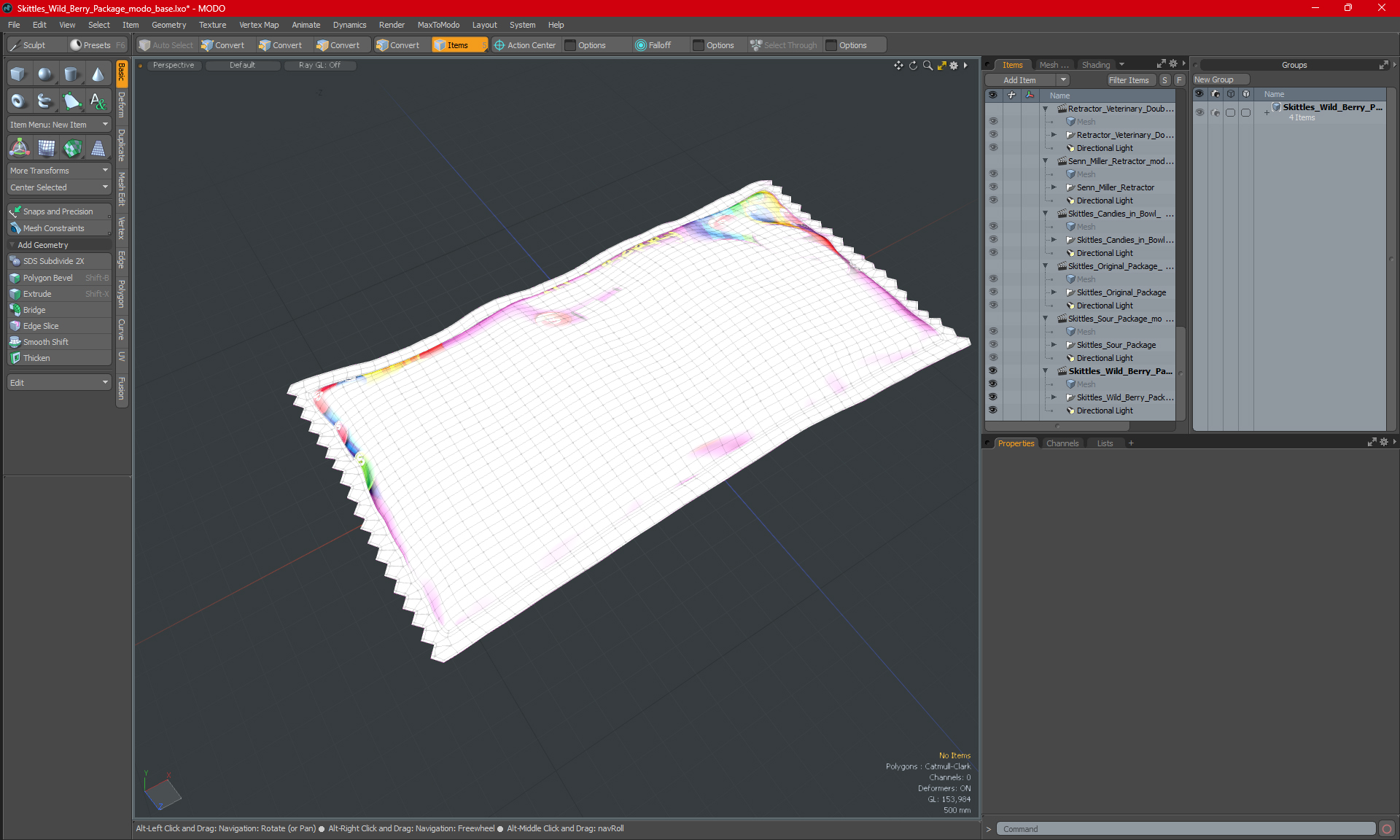Click the Extrude tool
This screenshot has height=840, width=1400.
coord(59,294)
